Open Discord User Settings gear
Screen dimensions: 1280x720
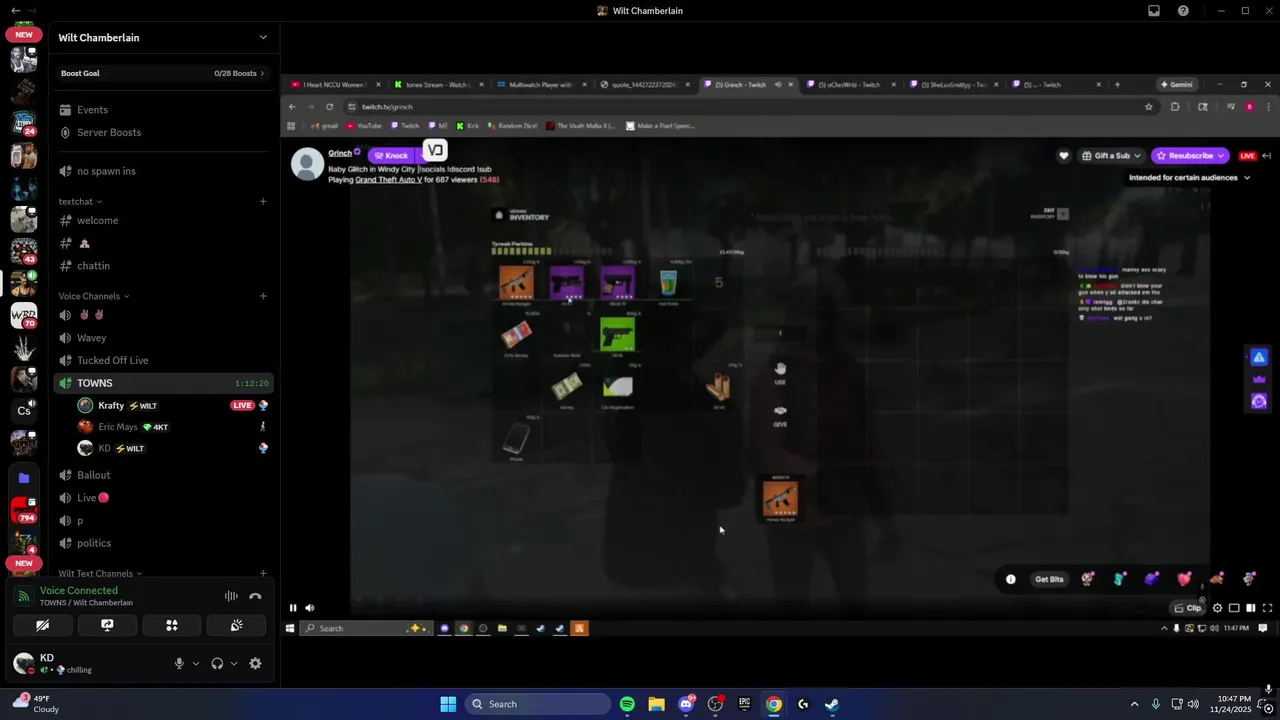point(255,663)
